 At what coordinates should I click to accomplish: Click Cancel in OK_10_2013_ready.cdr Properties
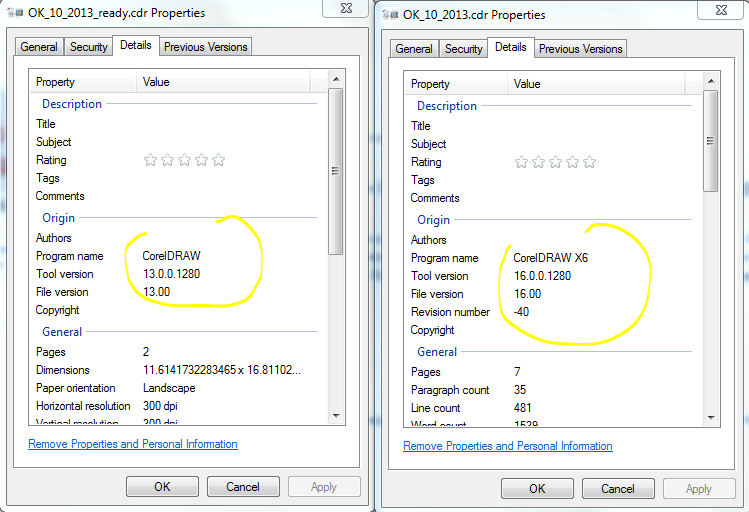coord(243,487)
